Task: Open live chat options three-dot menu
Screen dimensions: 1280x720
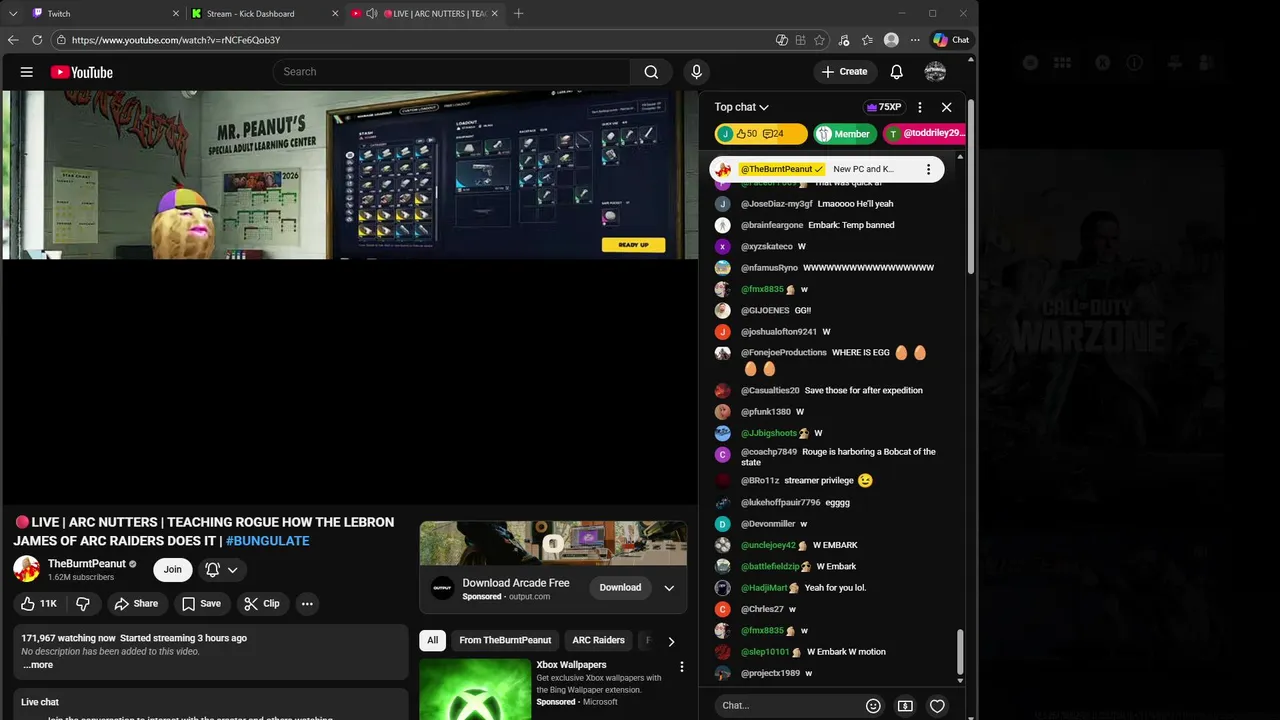Action: click(920, 107)
